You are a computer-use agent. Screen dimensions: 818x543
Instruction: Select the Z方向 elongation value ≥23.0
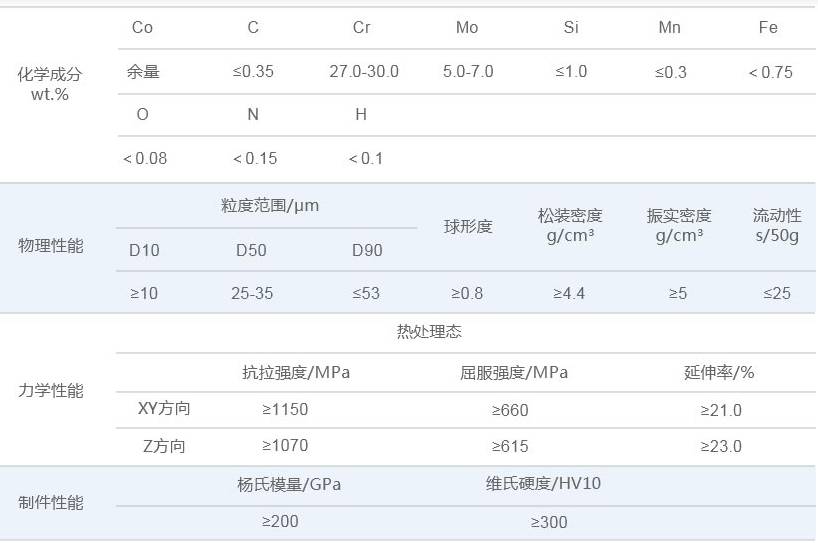(721, 446)
